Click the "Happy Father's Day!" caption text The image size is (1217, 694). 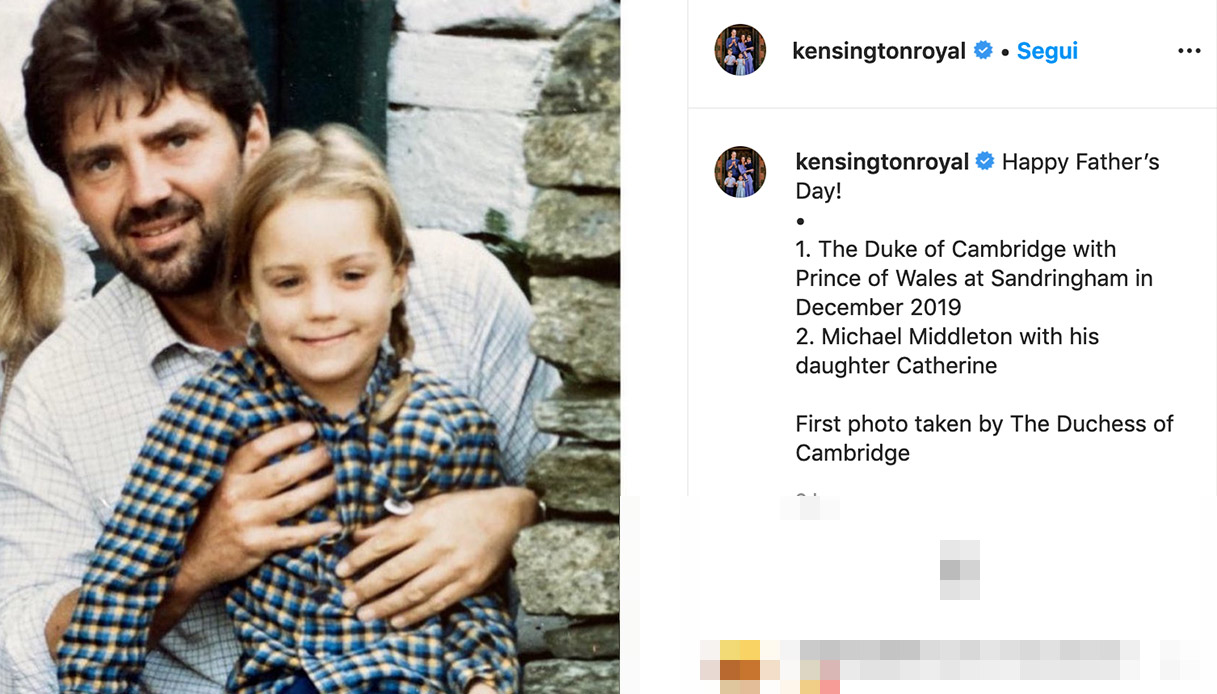tap(1080, 162)
